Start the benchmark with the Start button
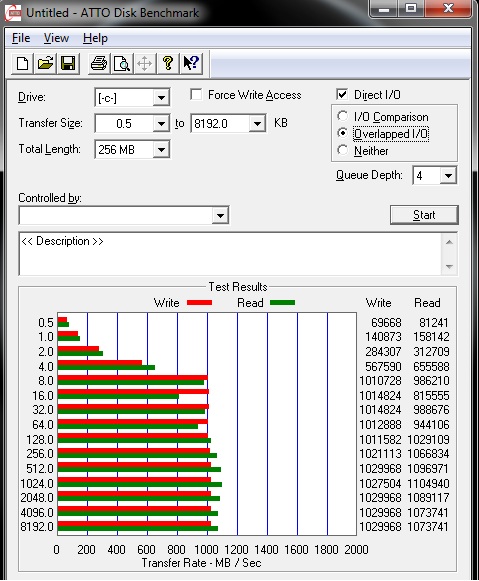 tap(424, 215)
